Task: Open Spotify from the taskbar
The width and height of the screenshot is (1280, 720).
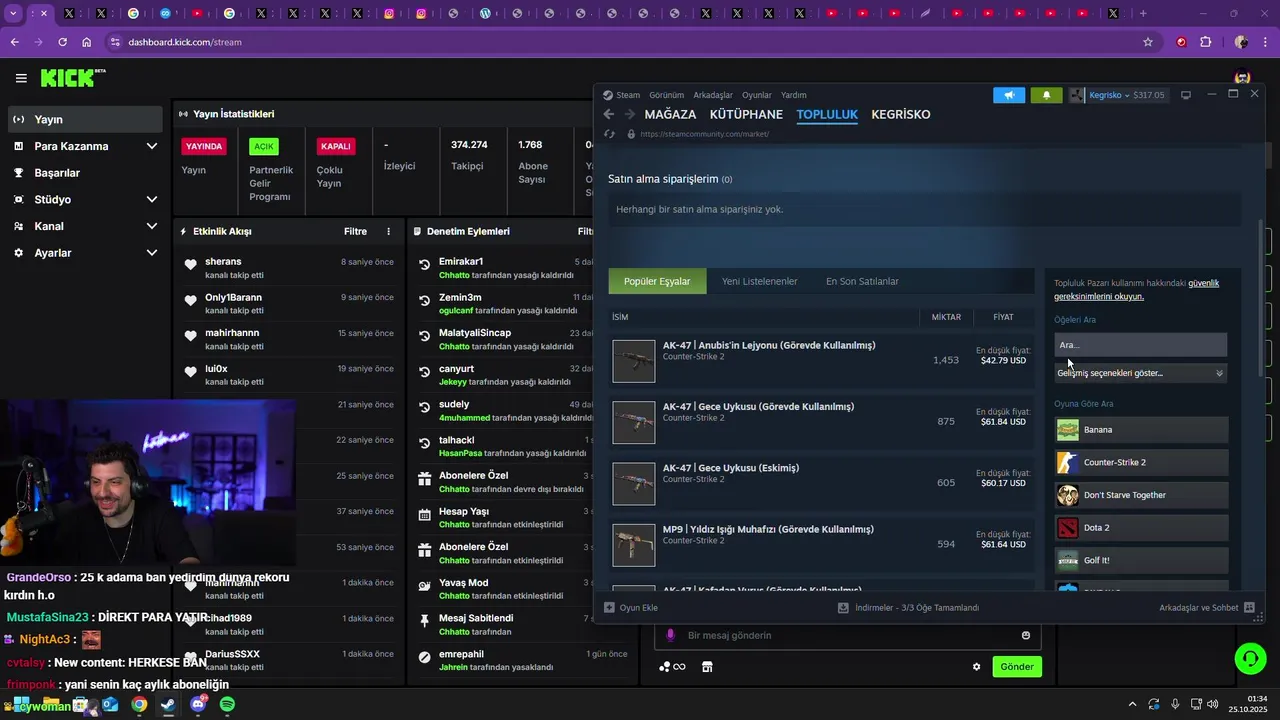Action: 227,704
